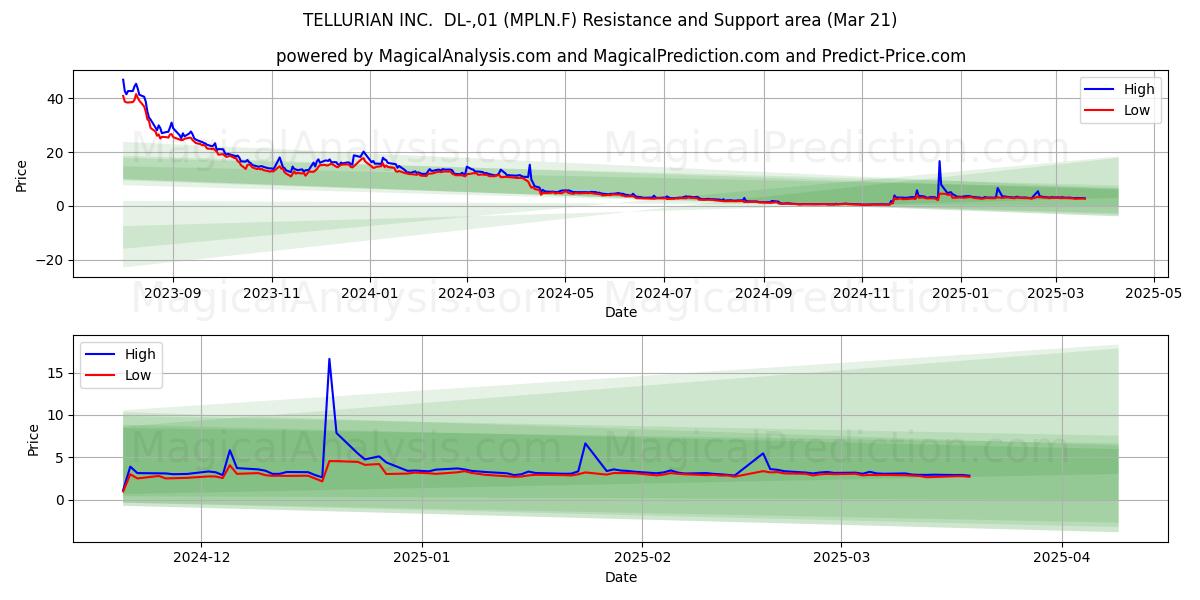This screenshot has width=1200, height=600.
Task: Click the 'Price' y-axis label of the bottom chart
Action: (34, 439)
